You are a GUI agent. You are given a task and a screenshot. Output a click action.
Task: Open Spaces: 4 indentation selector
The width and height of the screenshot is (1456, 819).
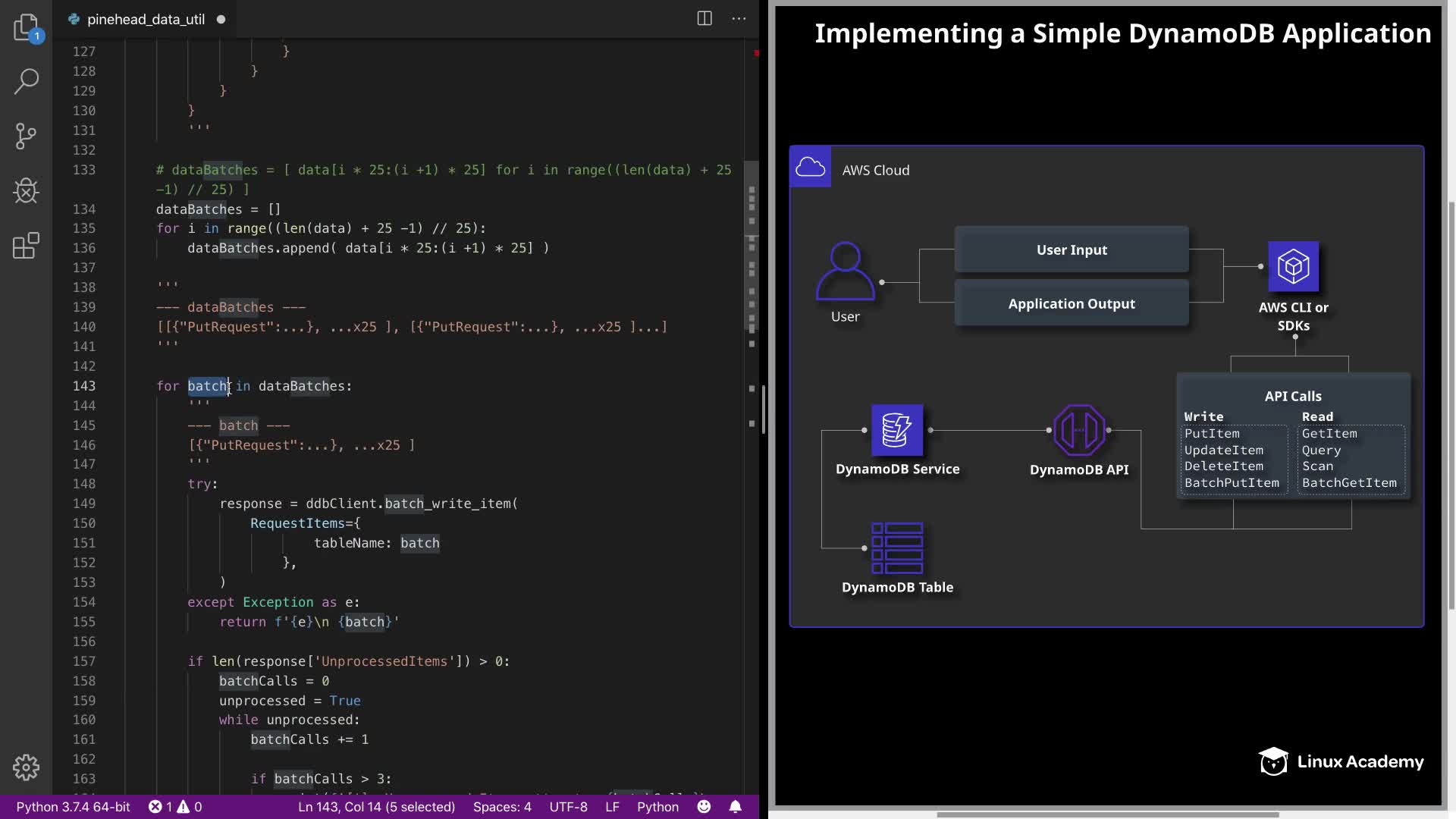click(x=502, y=807)
